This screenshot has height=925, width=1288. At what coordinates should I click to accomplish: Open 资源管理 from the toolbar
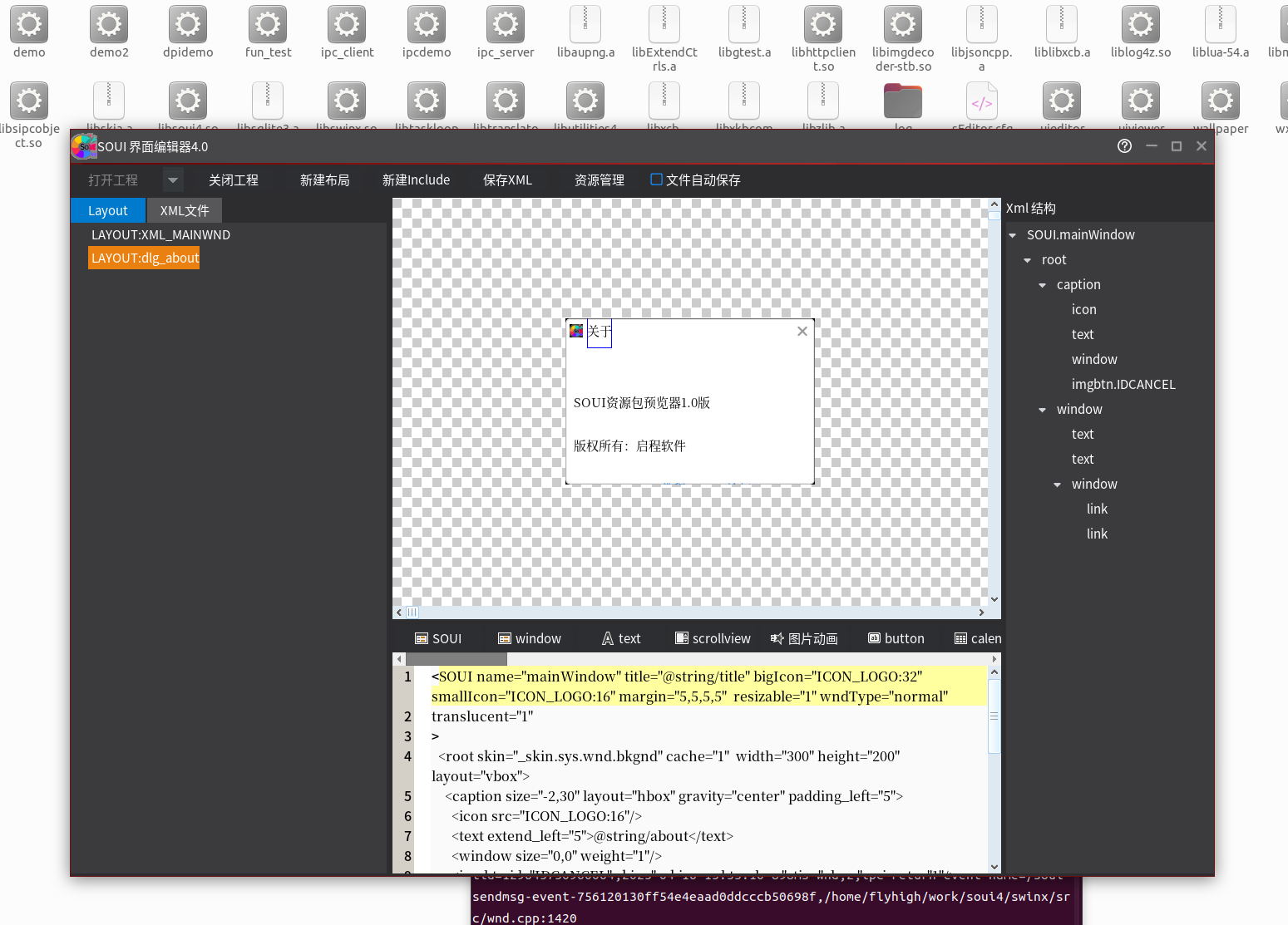tap(600, 180)
